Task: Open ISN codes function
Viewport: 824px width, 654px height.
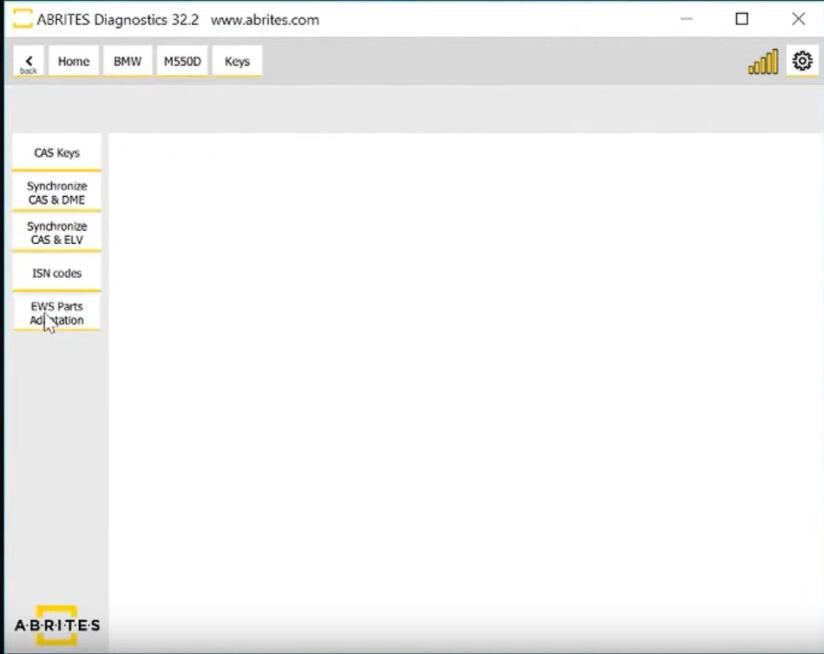Action: pyautogui.click(x=57, y=273)
